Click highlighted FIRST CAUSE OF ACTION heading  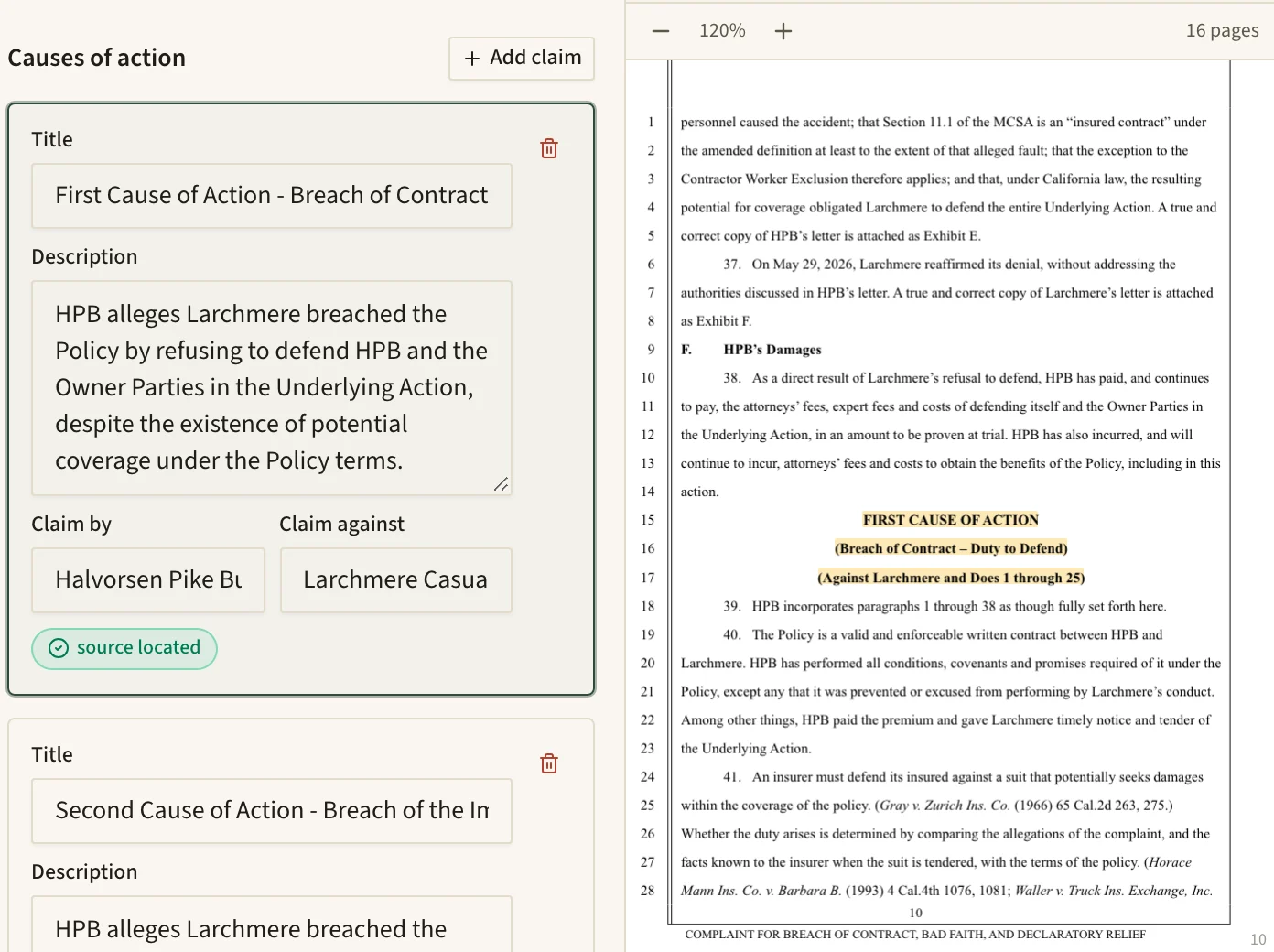pos(951,520)
